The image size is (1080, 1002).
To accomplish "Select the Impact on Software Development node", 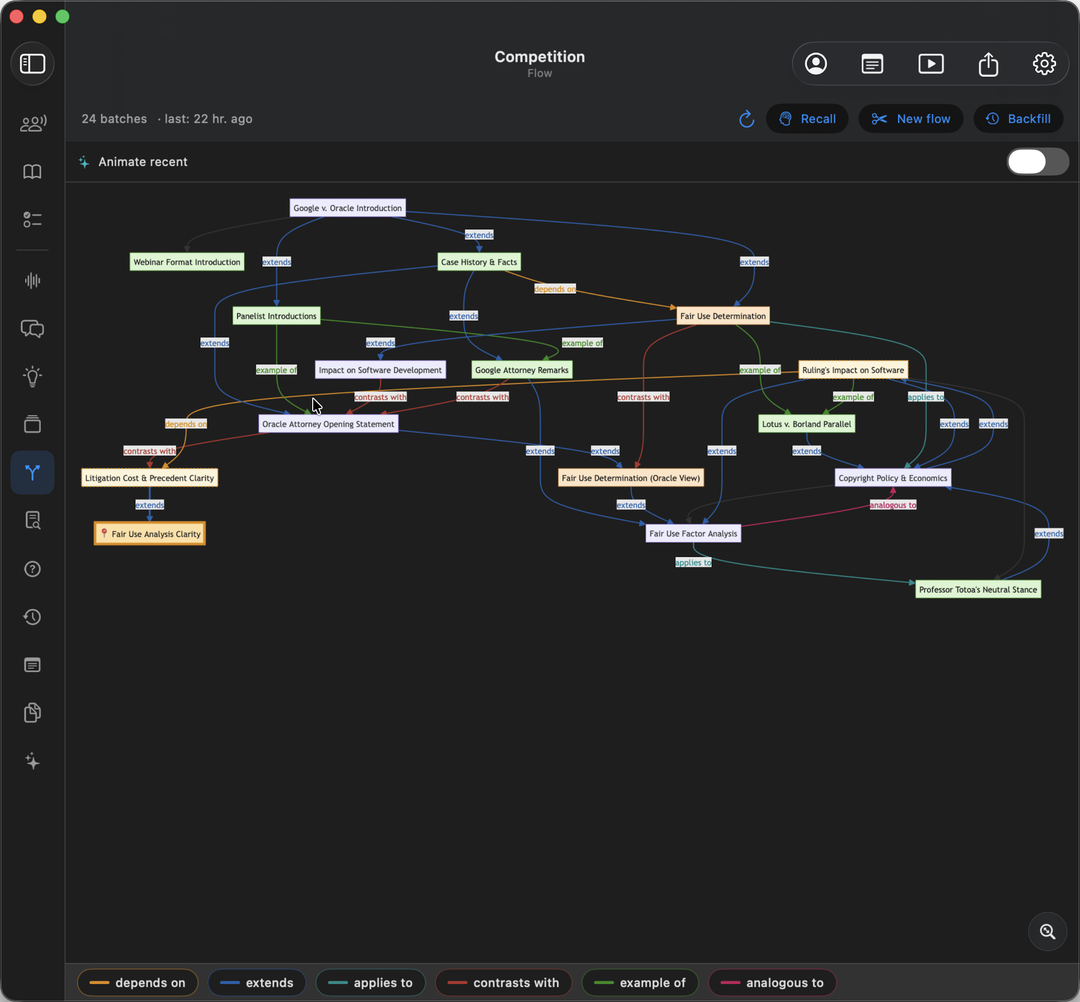I will tap(380, 370).
